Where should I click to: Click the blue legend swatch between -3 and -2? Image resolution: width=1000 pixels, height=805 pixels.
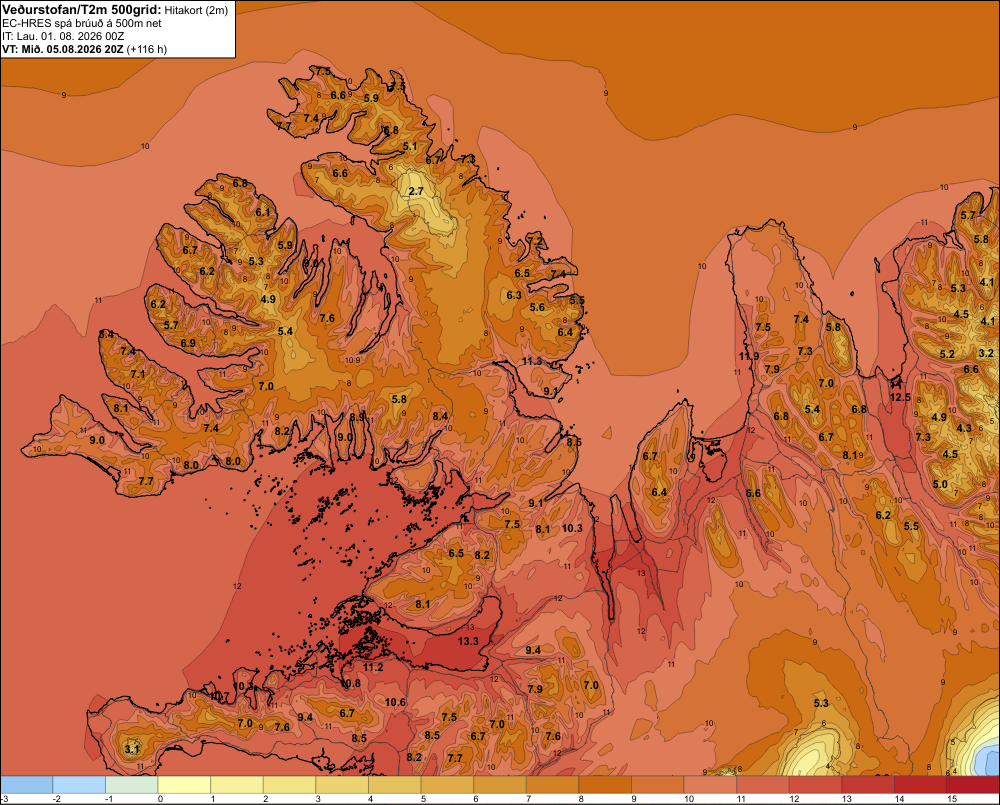(26, 785)
